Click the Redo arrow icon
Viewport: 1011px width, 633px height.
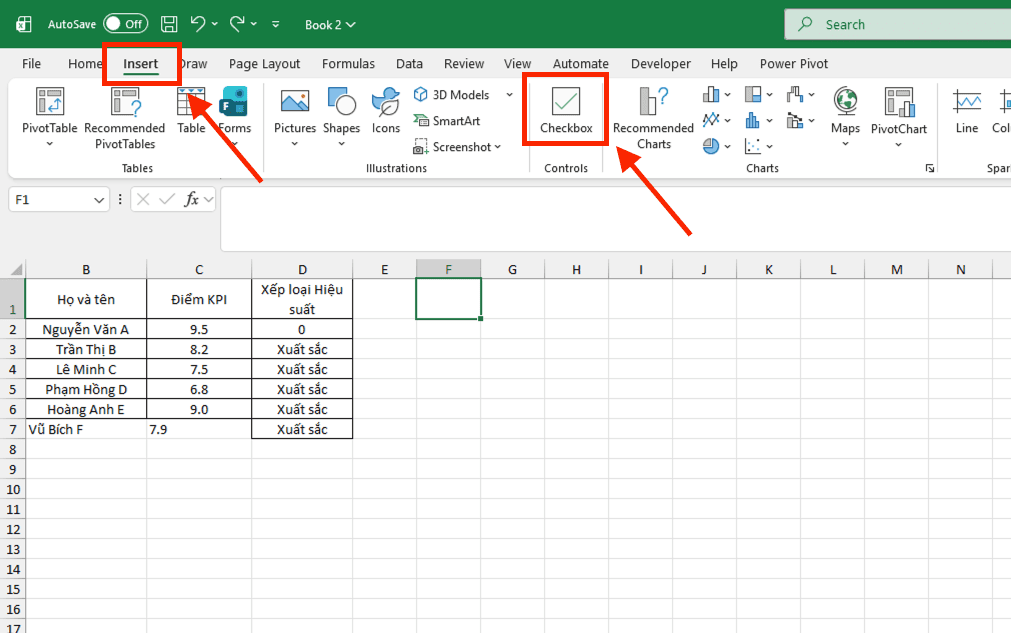pyautogui.click(x=237, y=24)
